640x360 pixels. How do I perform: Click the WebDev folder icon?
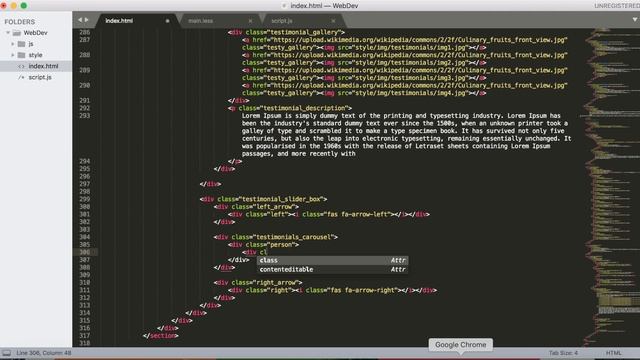click(x=17, y=33)
